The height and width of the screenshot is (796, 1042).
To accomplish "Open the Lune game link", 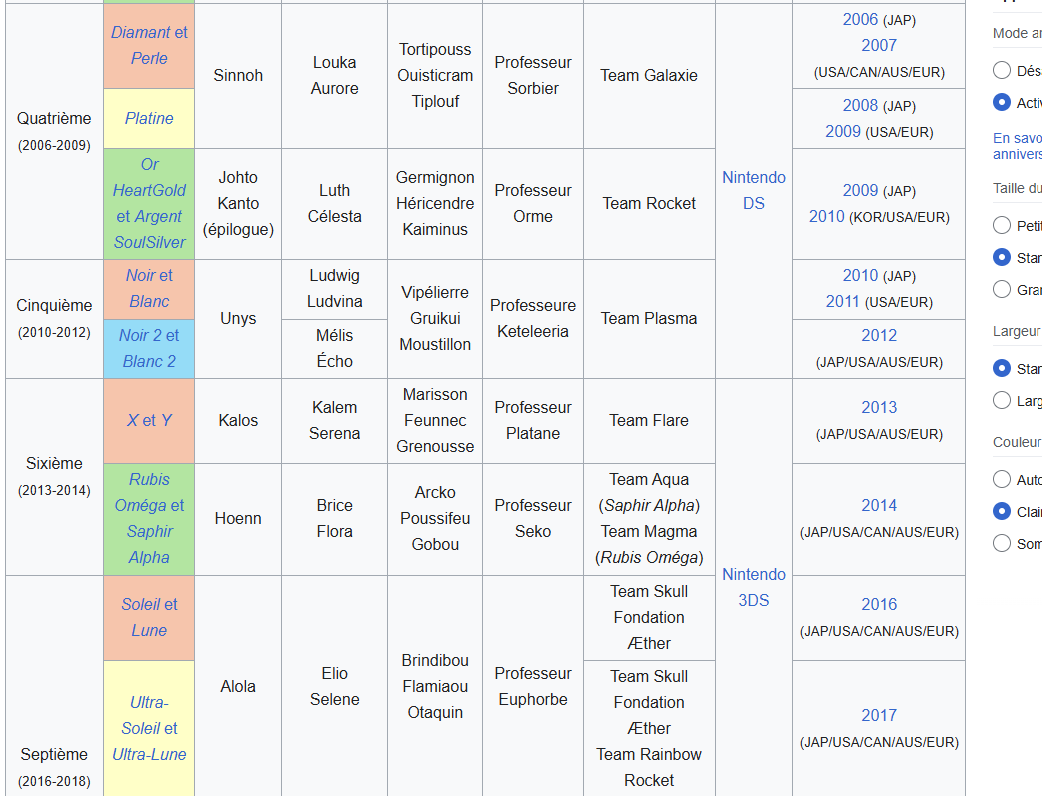I will (x=149, y=631).
